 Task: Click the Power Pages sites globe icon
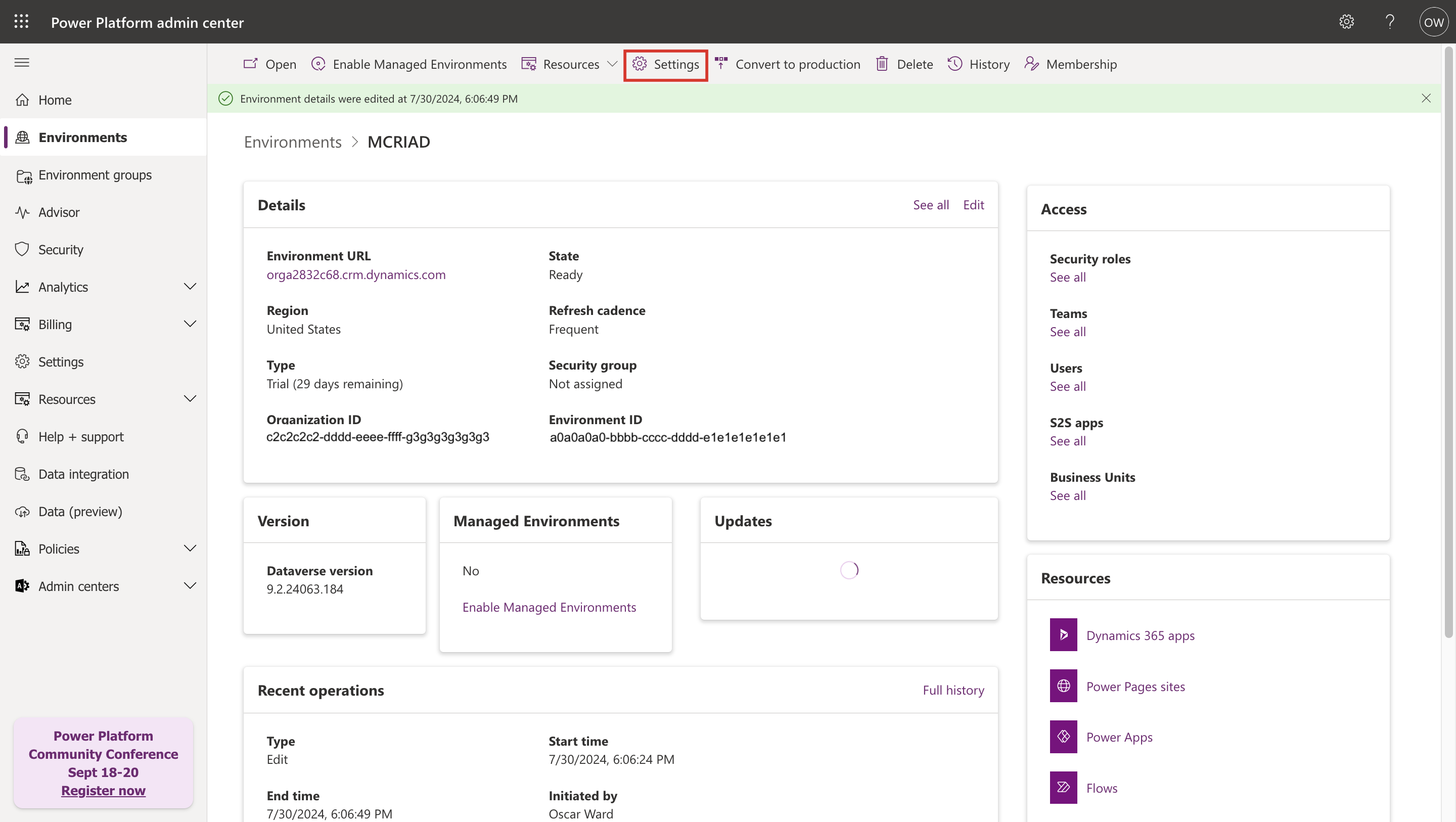[x=1063, y=686]
